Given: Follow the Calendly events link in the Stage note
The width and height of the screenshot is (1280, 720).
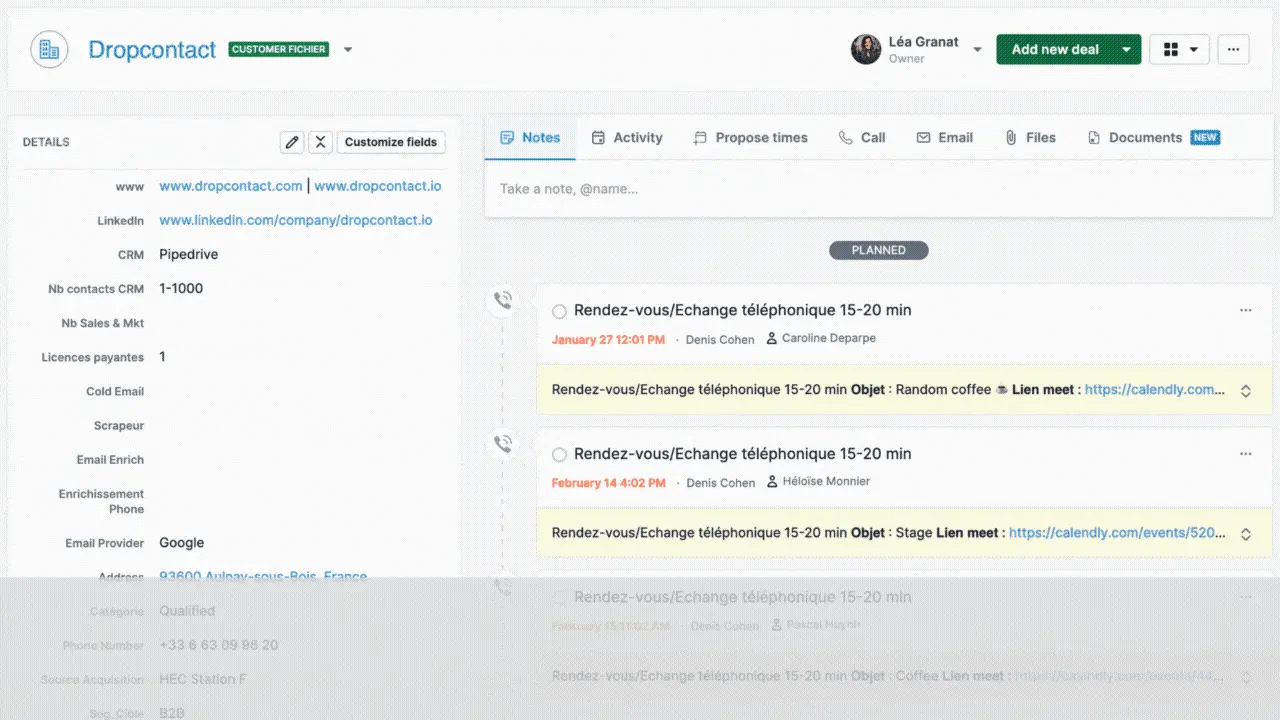Looking at the screenshot, I should pyautogui.click(x=1118, y=533).
